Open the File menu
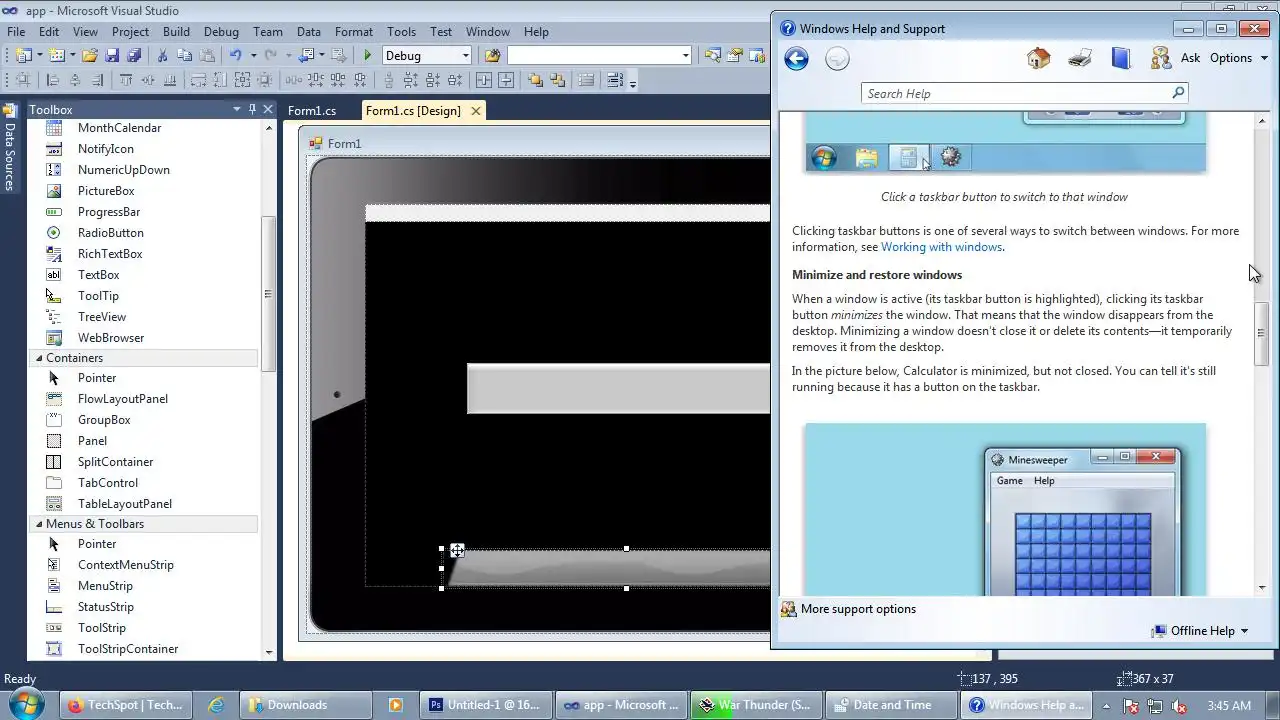1280x720 pixels. click(x=16, y=32)
